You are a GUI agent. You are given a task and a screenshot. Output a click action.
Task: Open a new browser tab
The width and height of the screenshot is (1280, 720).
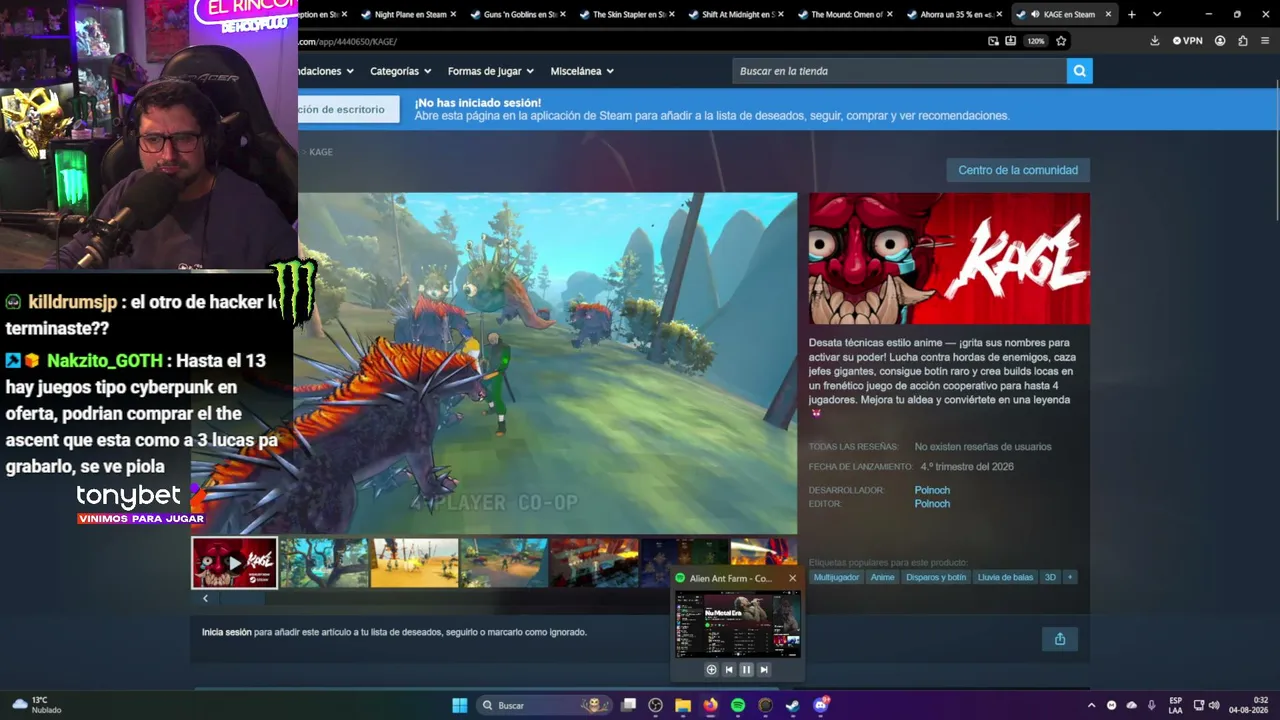(1132, 14)
